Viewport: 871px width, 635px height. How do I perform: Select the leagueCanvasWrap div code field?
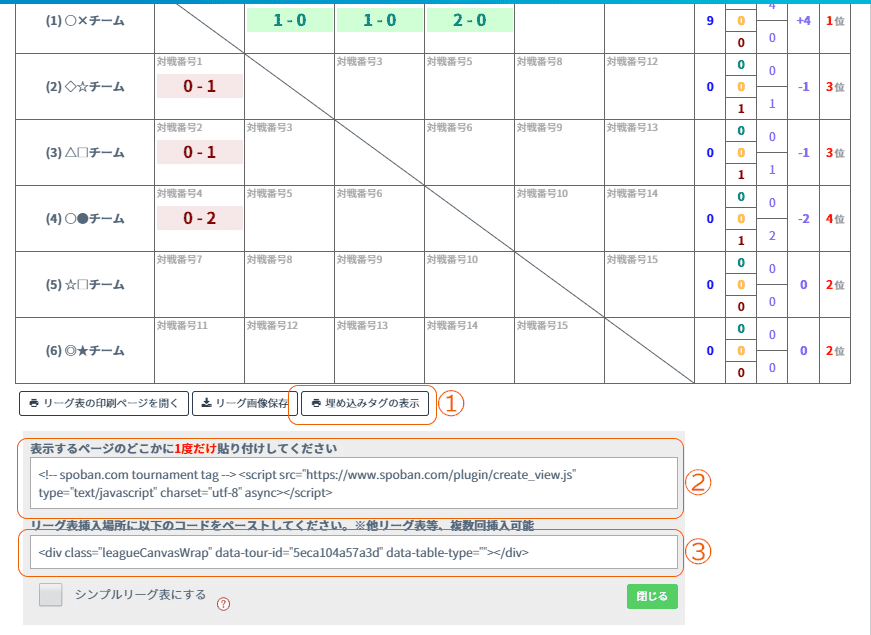354,552
